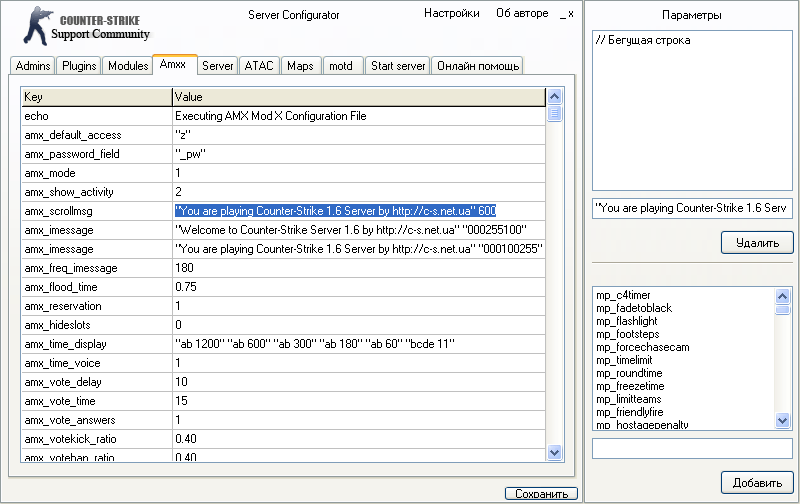Viewport: 800px width, 504px height.
Task: Select mp_limitteams in the parameter list
Action: [x=629, y=399]
